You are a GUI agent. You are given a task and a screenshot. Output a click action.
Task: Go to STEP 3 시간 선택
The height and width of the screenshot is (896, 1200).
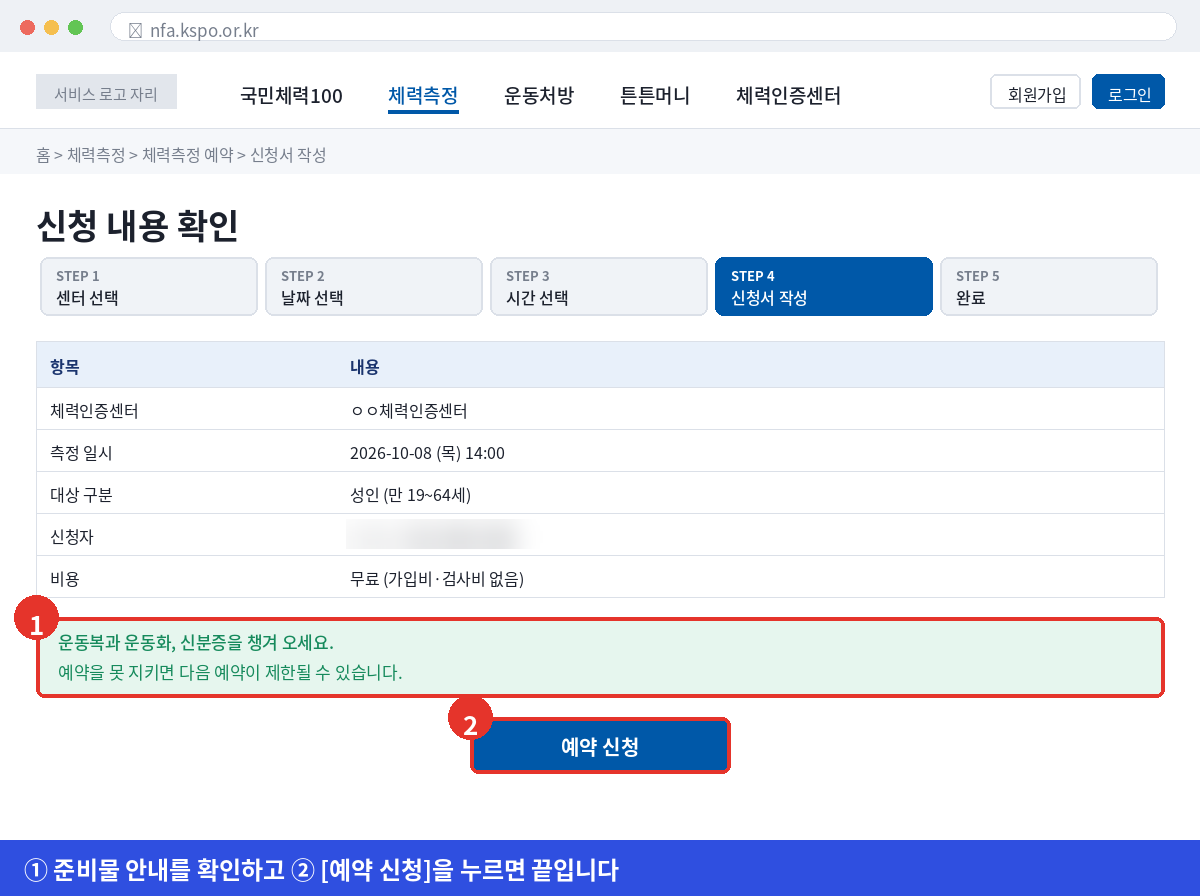(x=599, y=287)
